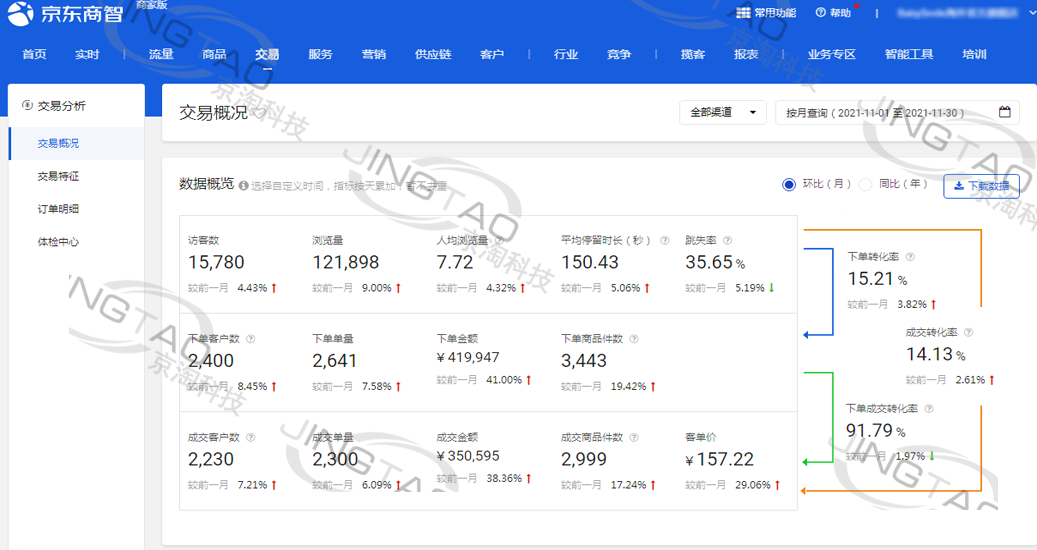Open the calendar icon in date picker
The image size is (1037, 550).
1004,112
